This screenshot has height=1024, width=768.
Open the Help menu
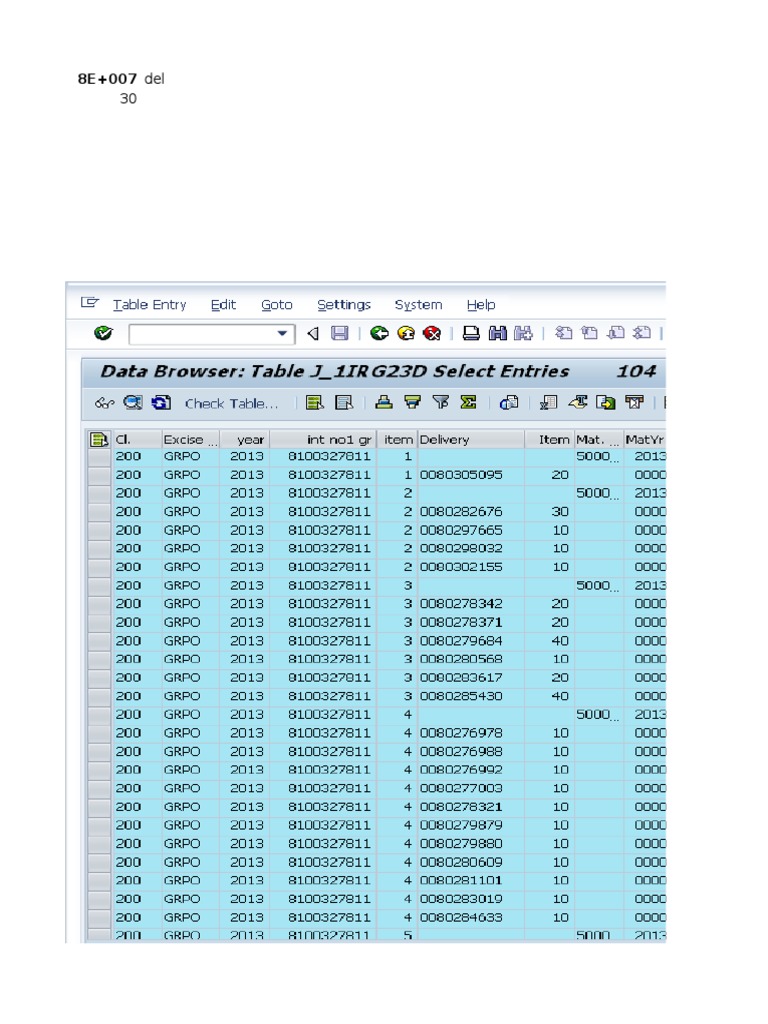(x=481, y=305)
